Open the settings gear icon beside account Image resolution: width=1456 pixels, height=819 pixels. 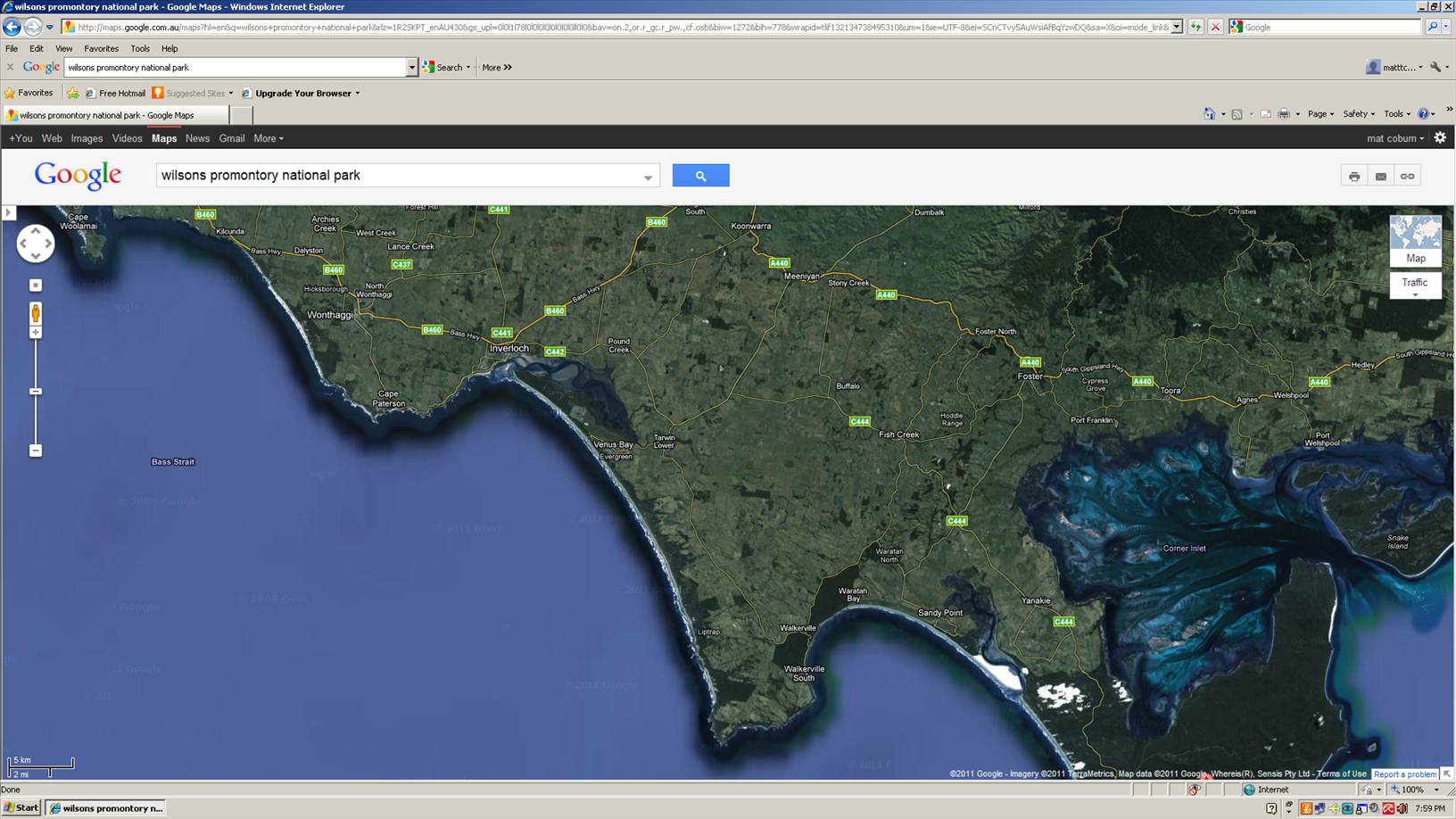click(1439, 137)
